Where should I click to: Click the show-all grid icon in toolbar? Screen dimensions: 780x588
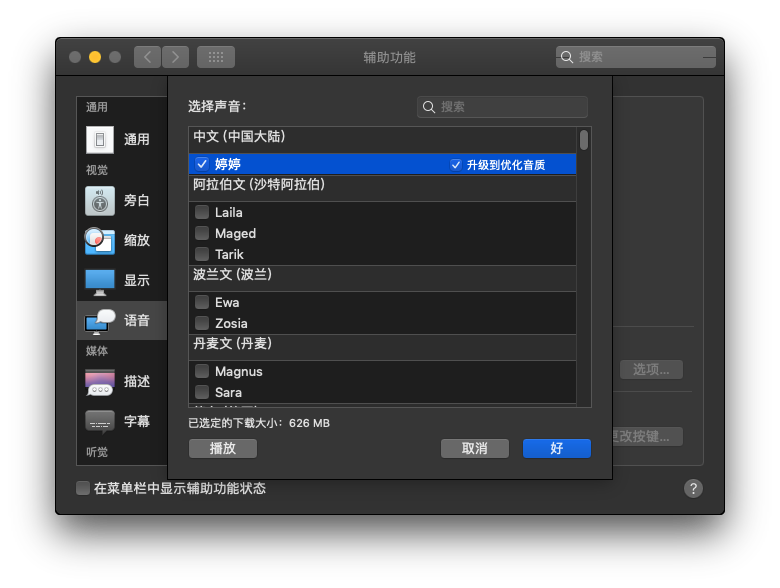(216, 57)
